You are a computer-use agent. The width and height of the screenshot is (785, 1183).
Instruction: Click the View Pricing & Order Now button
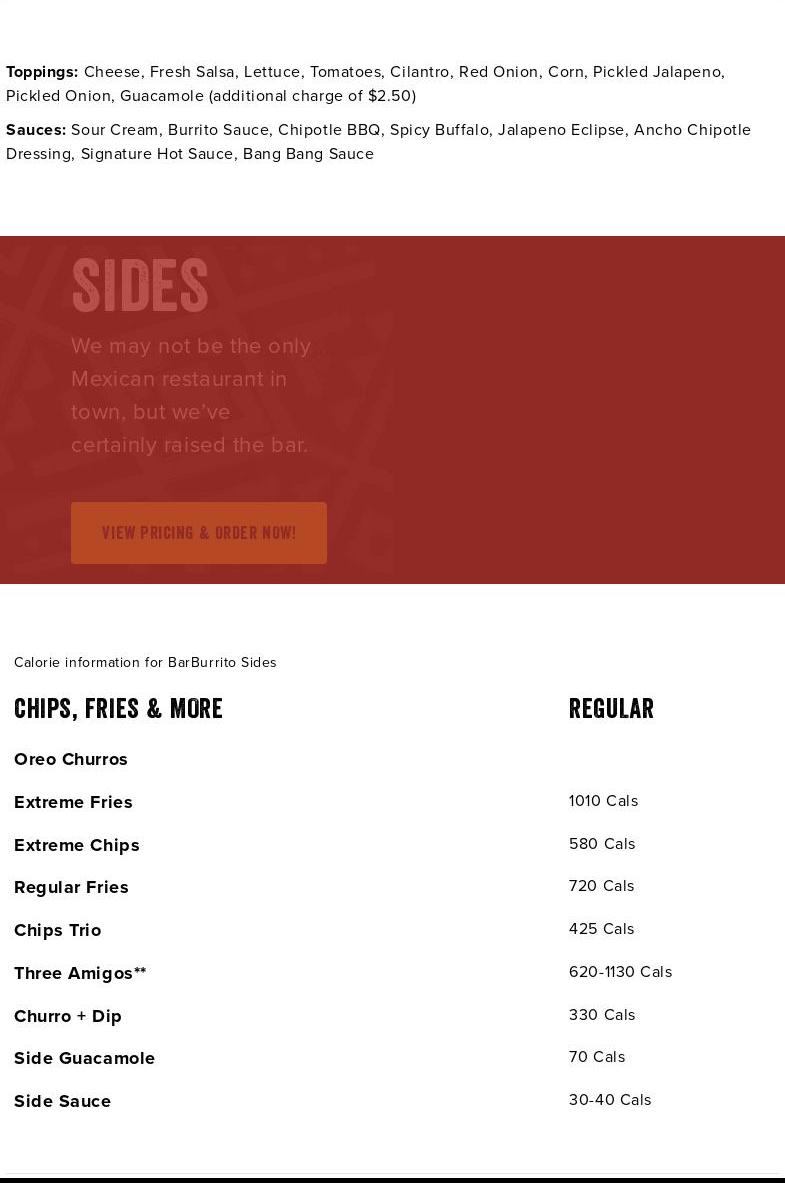198,533
